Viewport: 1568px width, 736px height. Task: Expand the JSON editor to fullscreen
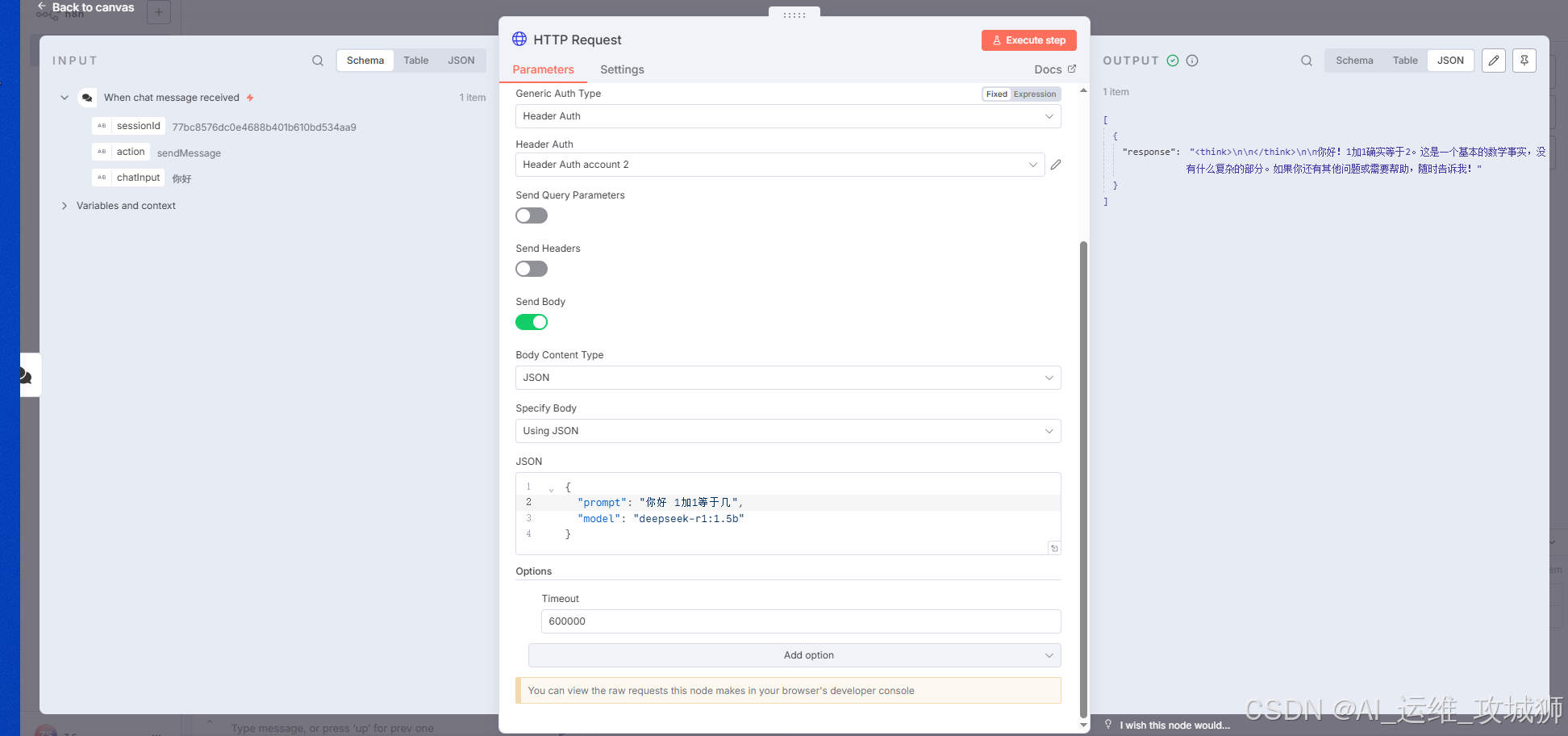[1054, 548]
